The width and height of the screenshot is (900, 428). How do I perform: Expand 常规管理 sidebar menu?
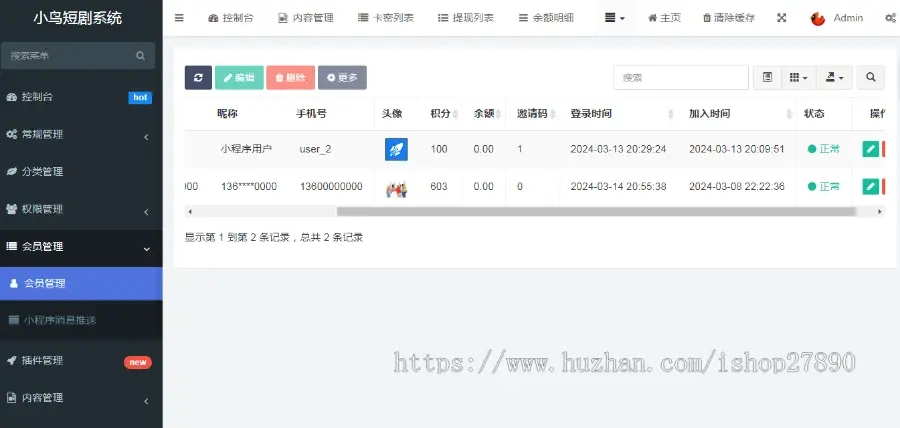pyautogui.click(x=81, y=134)
